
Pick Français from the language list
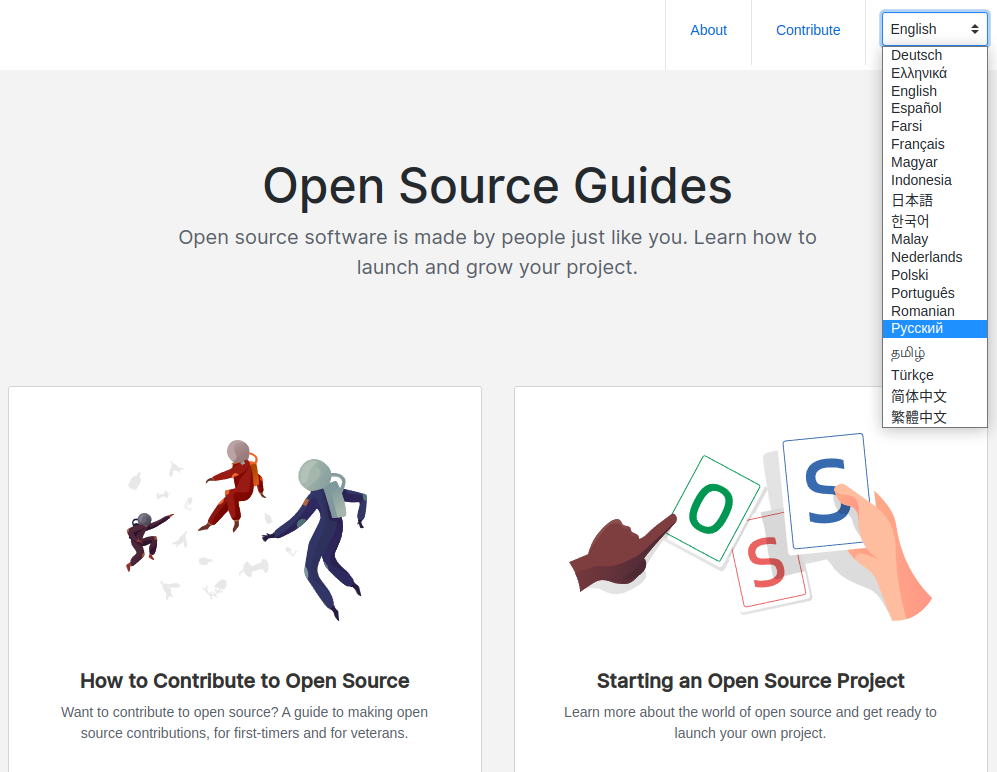934,144
